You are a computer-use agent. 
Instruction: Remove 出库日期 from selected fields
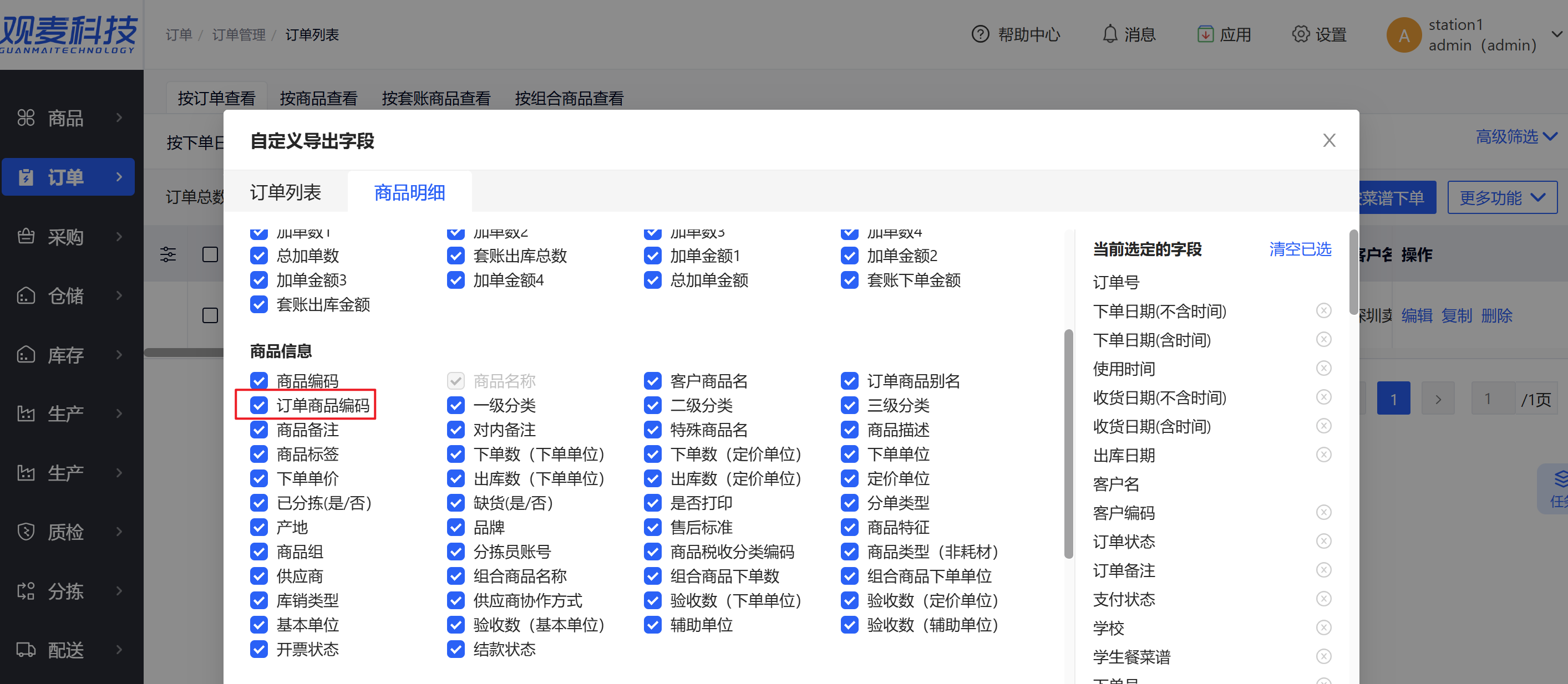pyautogui.click(x=1323, y=455)
